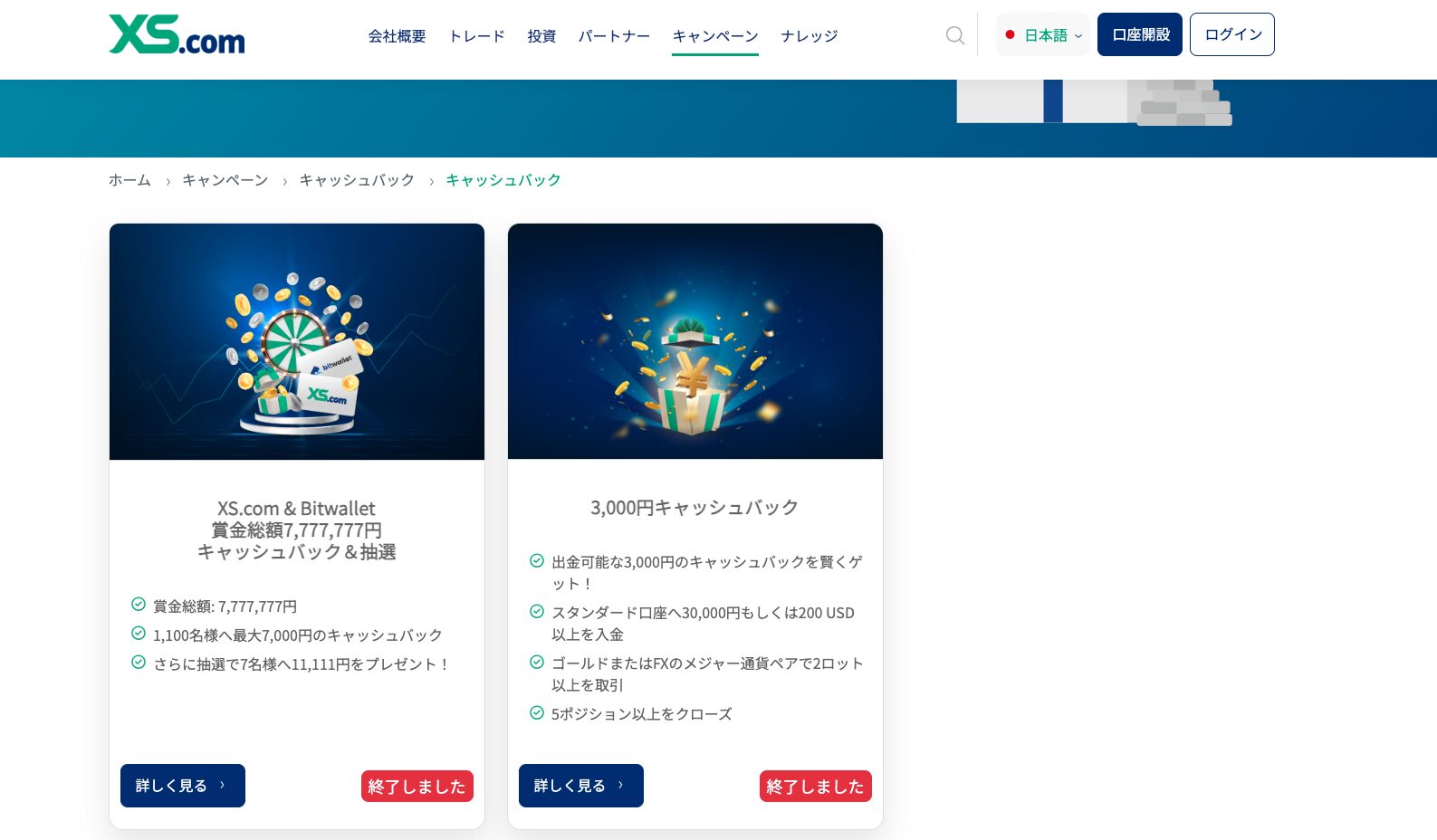
Task: Go to ホーム in the breadcrumb
Action: tap(129, 180)
